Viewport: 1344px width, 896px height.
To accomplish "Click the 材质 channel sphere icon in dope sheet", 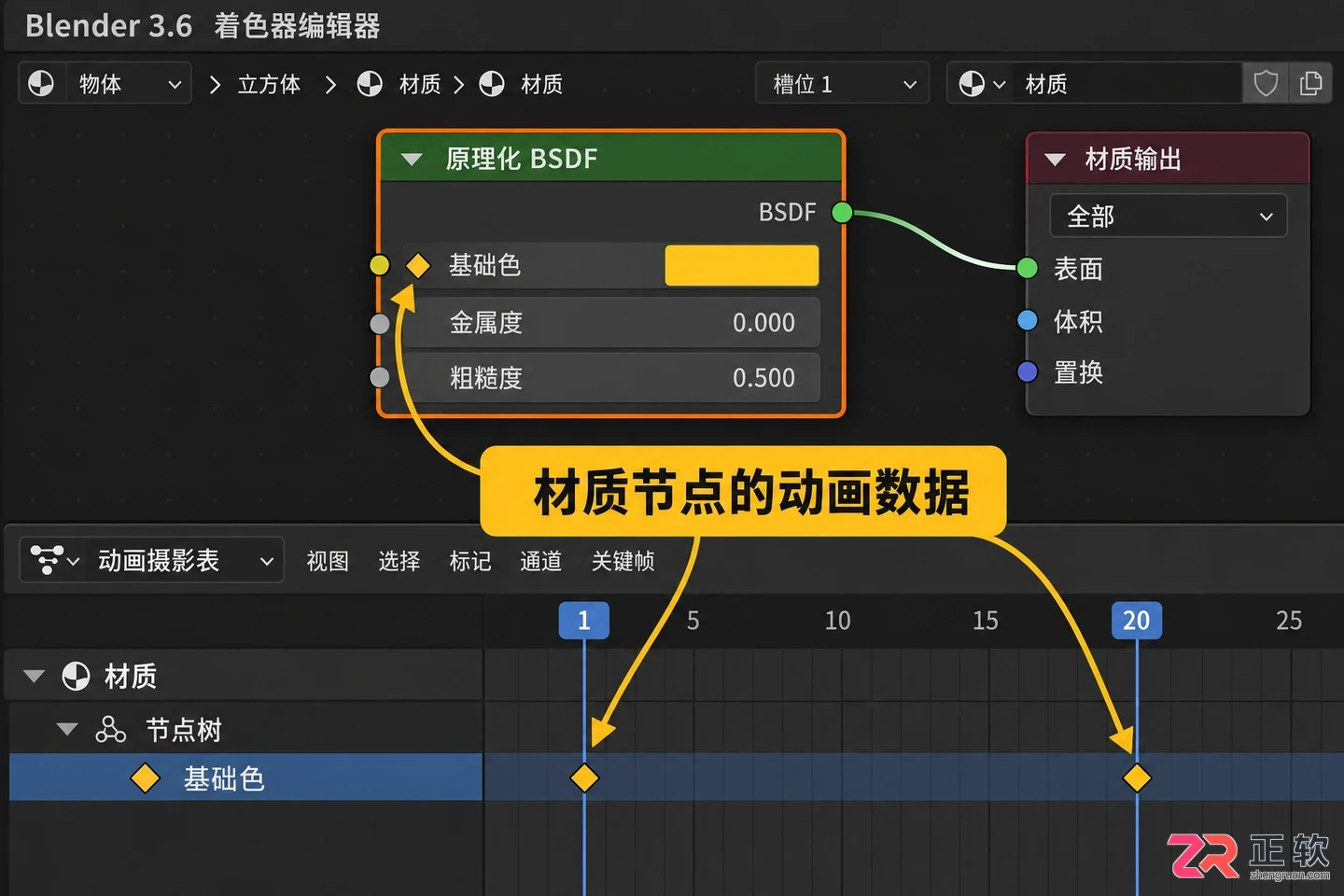I will [76, 676].
